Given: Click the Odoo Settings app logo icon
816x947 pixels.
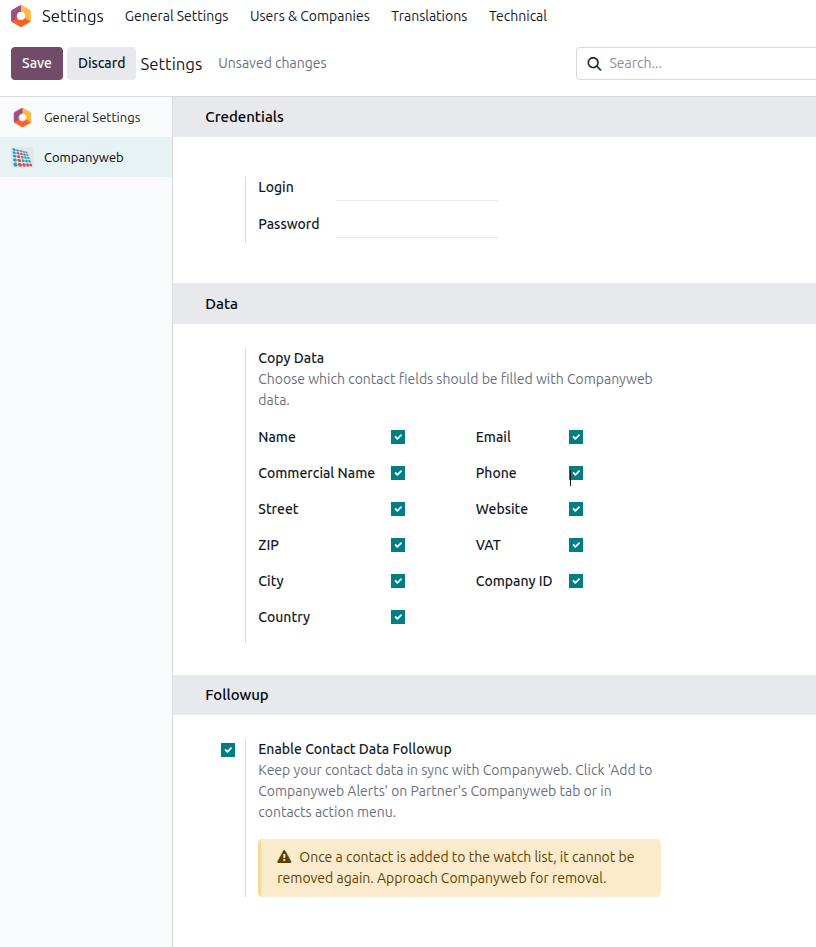Looking at the screenshot, I should coord(21,16).
